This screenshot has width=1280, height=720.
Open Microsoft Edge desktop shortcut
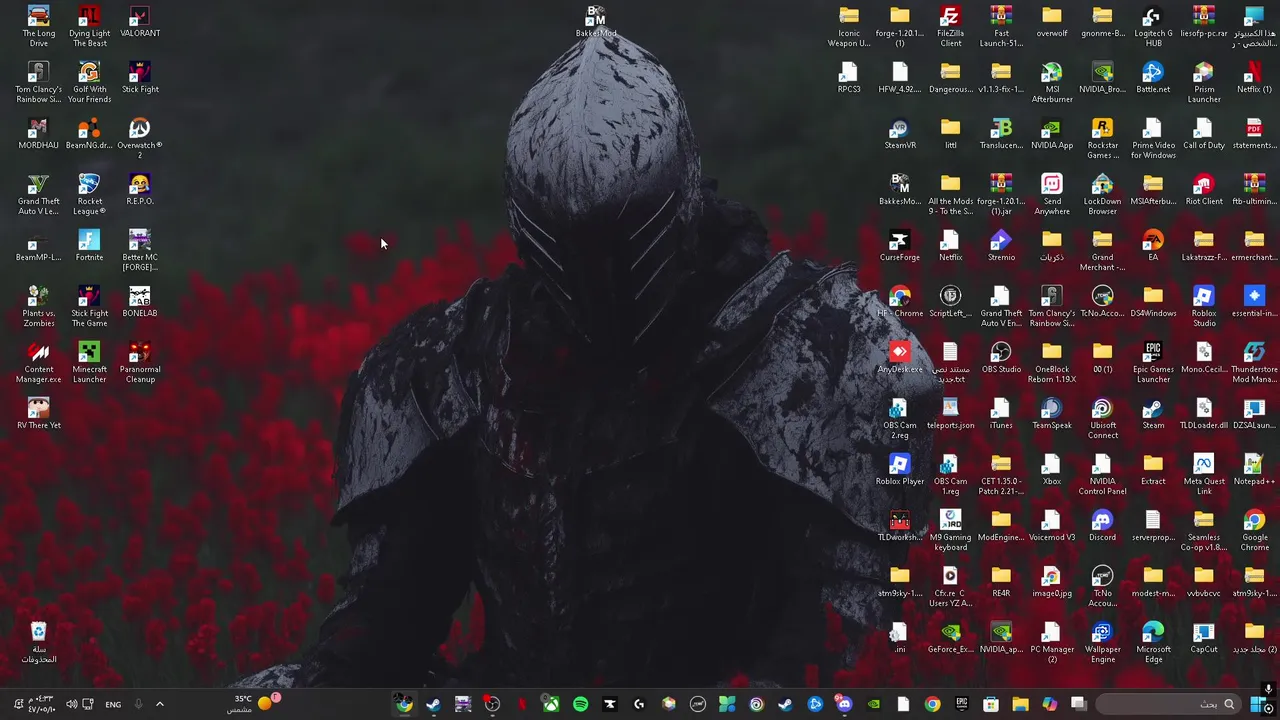1153,642
